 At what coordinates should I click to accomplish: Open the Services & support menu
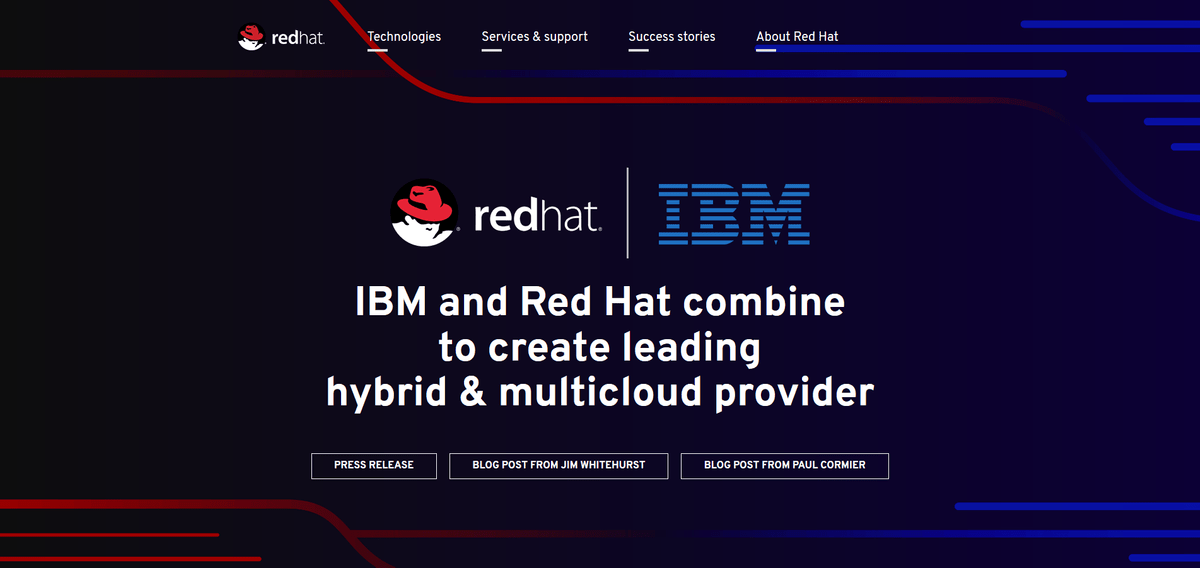[535, 37]
